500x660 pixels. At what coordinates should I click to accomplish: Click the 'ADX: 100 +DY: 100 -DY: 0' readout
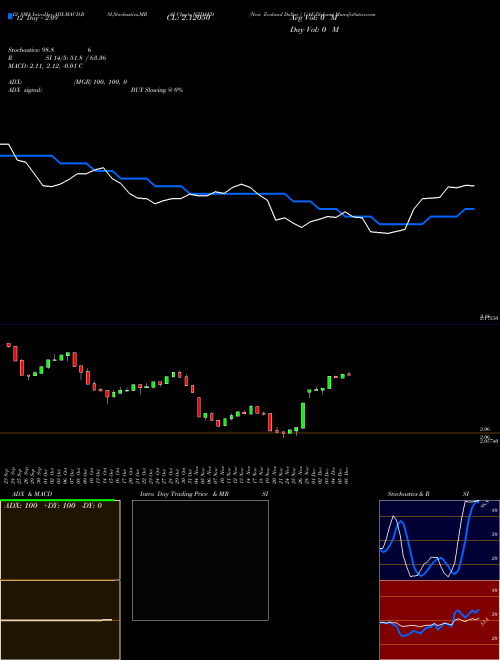tap(53, 506)
